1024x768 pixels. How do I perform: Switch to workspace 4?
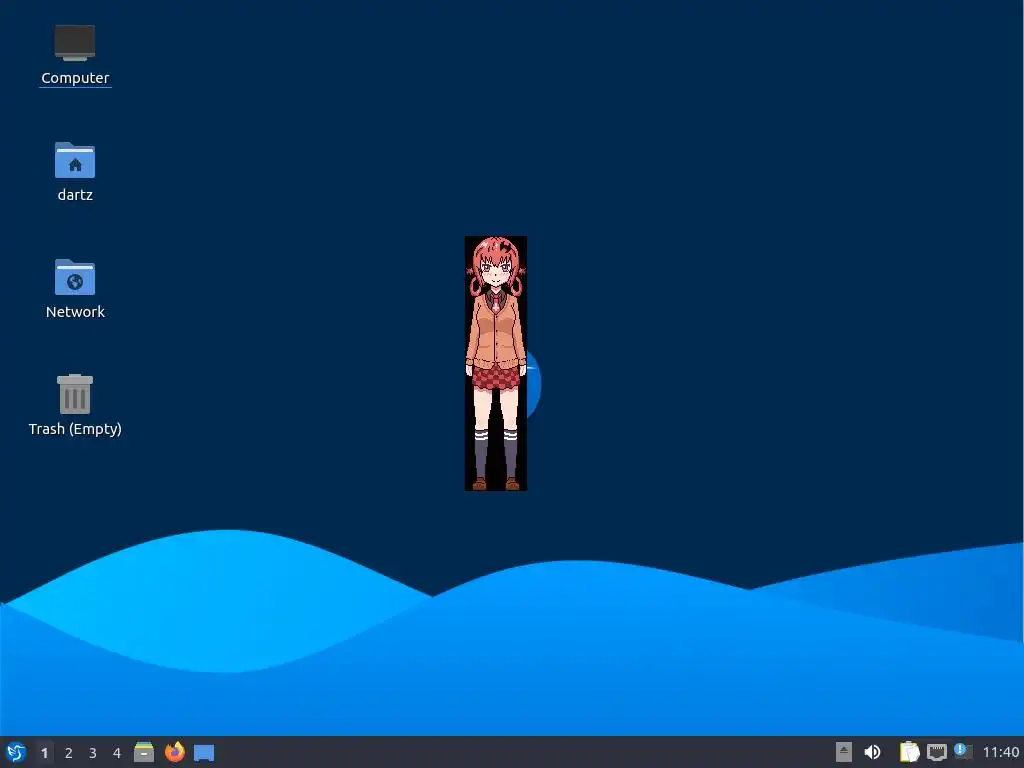coord(117,753)
